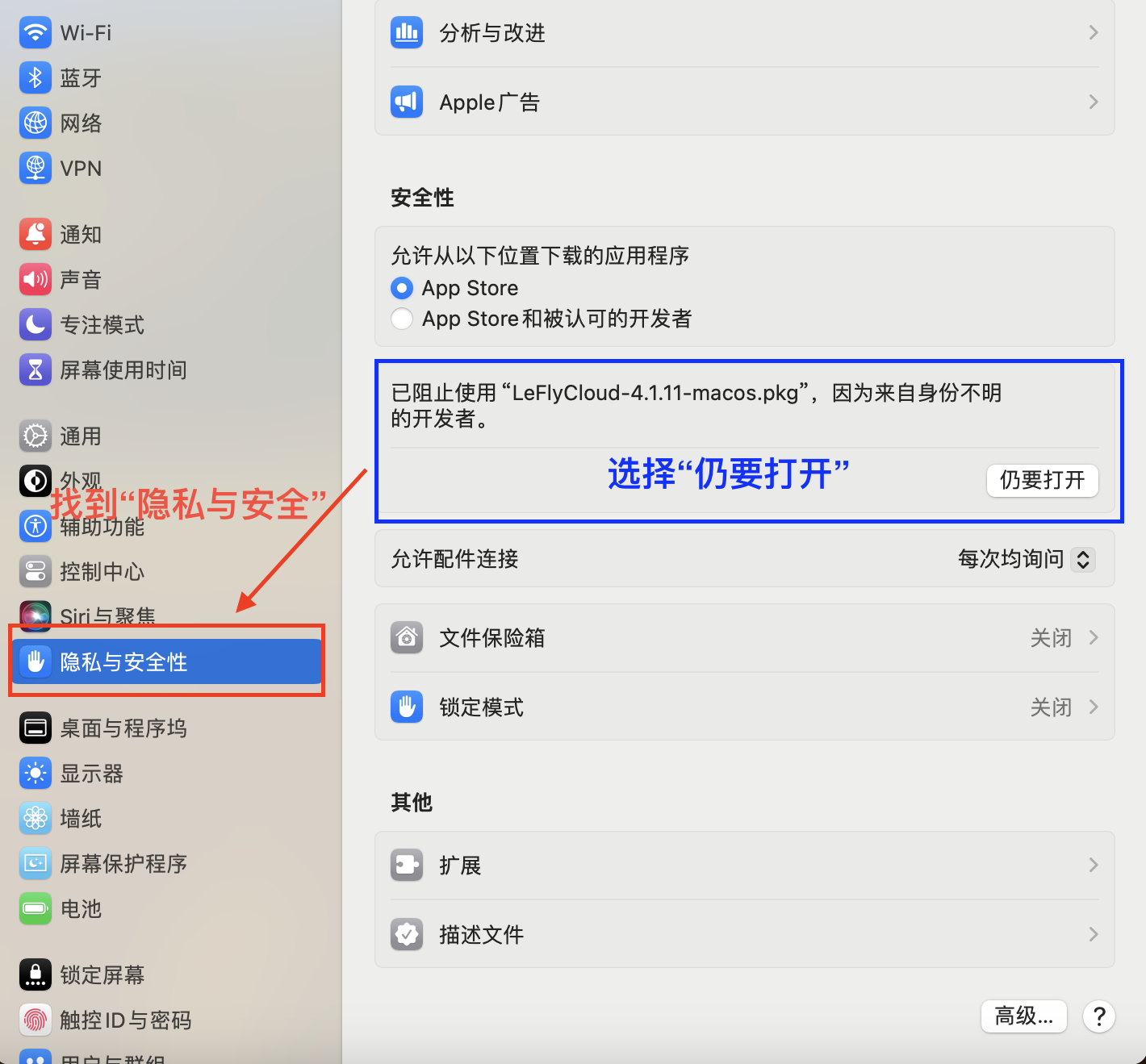Viewport: 1146px width, 1064px height.
Task: Open Notifications bell icon in sidebar
Action: coord(35,235)
